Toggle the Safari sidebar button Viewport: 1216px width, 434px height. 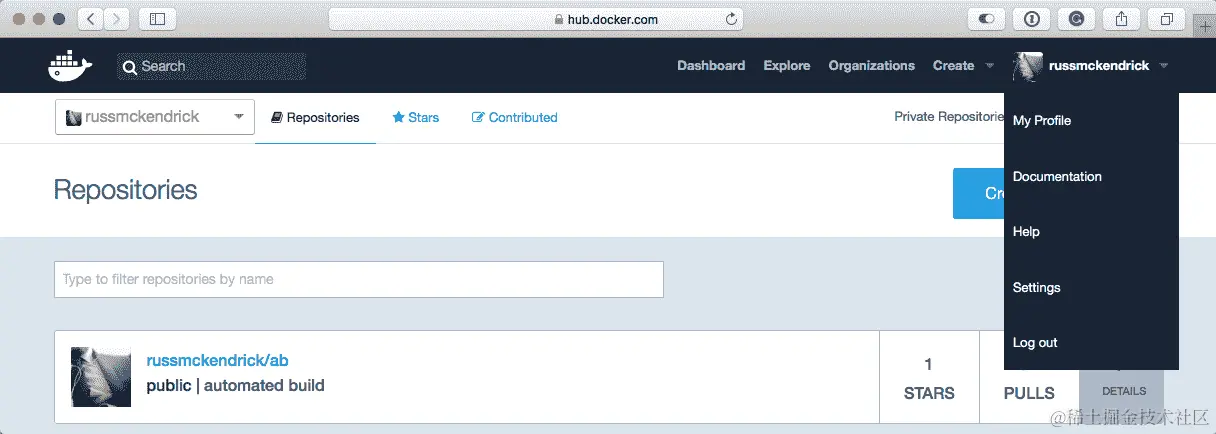(157, 18)
